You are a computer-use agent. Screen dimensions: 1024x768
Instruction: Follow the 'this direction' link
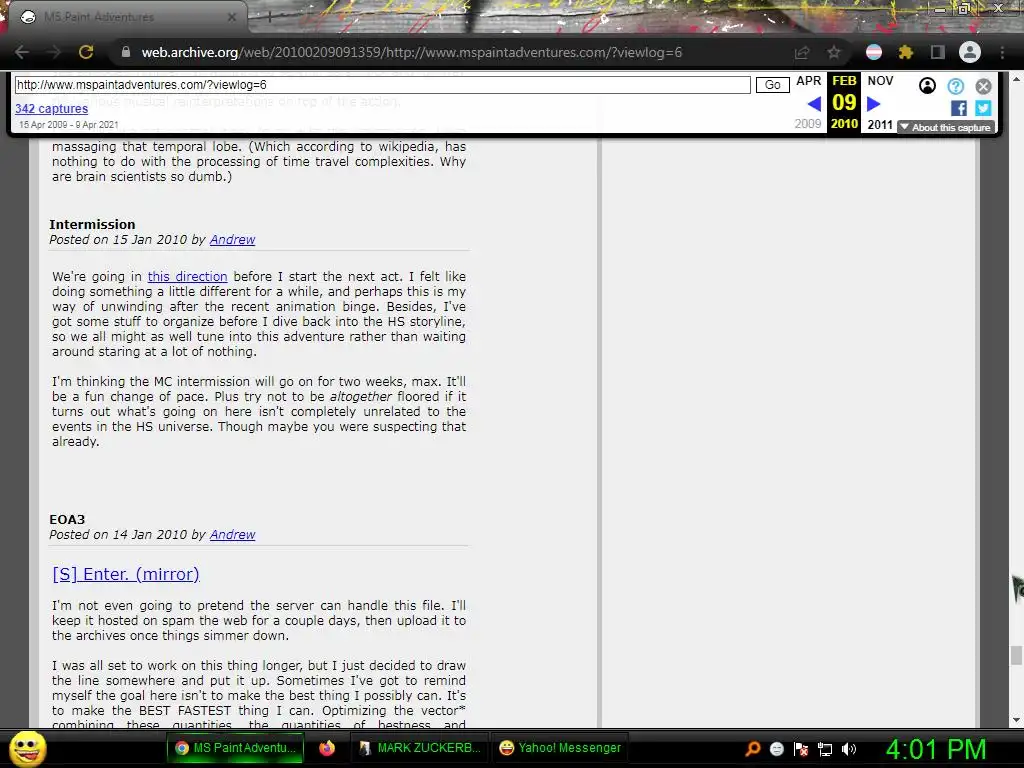[x=187, y=276]
